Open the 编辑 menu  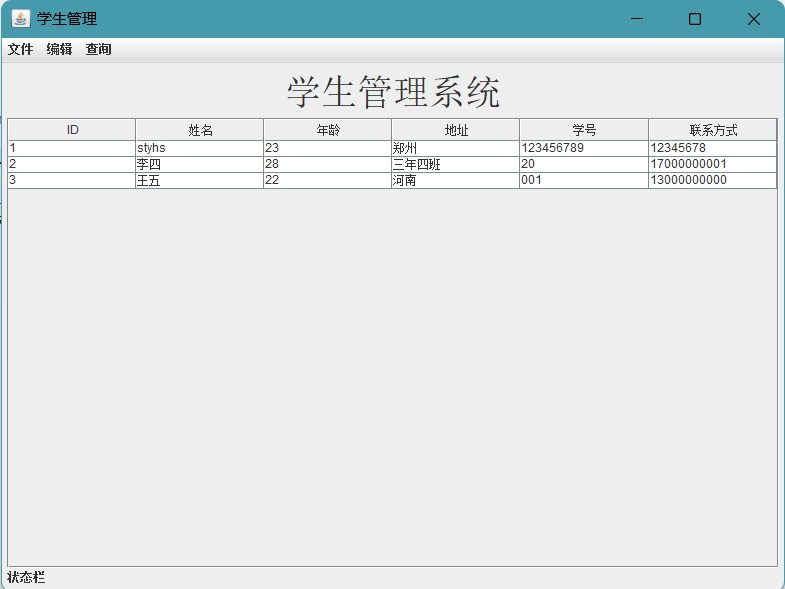tap(59, 49)
